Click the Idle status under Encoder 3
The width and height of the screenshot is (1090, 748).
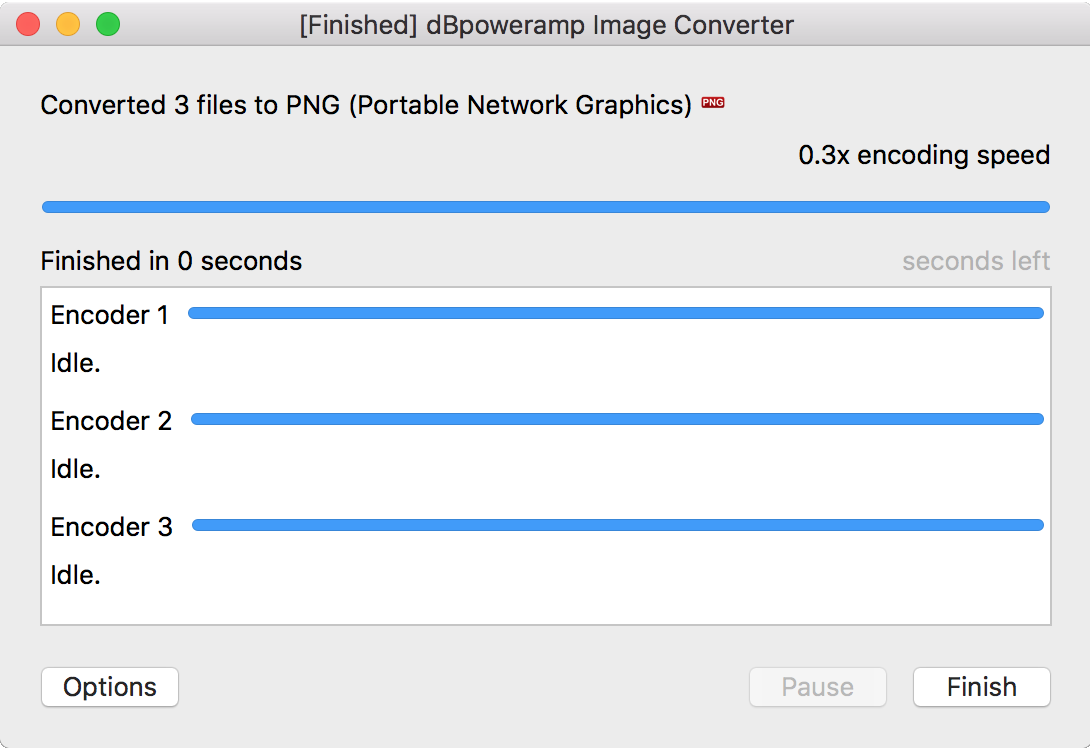(76, 576)
